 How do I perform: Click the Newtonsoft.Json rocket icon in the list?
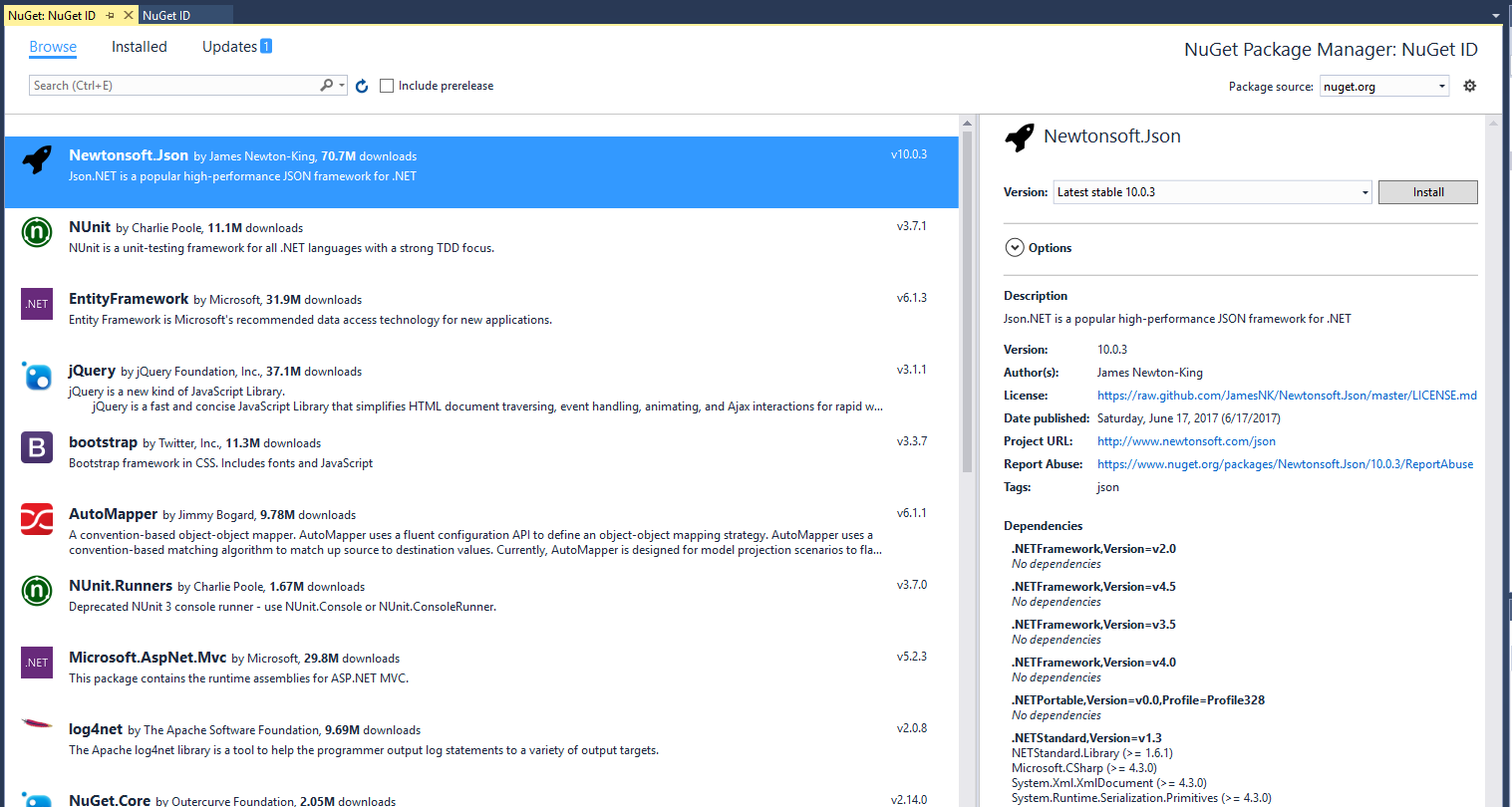point(37,159)
